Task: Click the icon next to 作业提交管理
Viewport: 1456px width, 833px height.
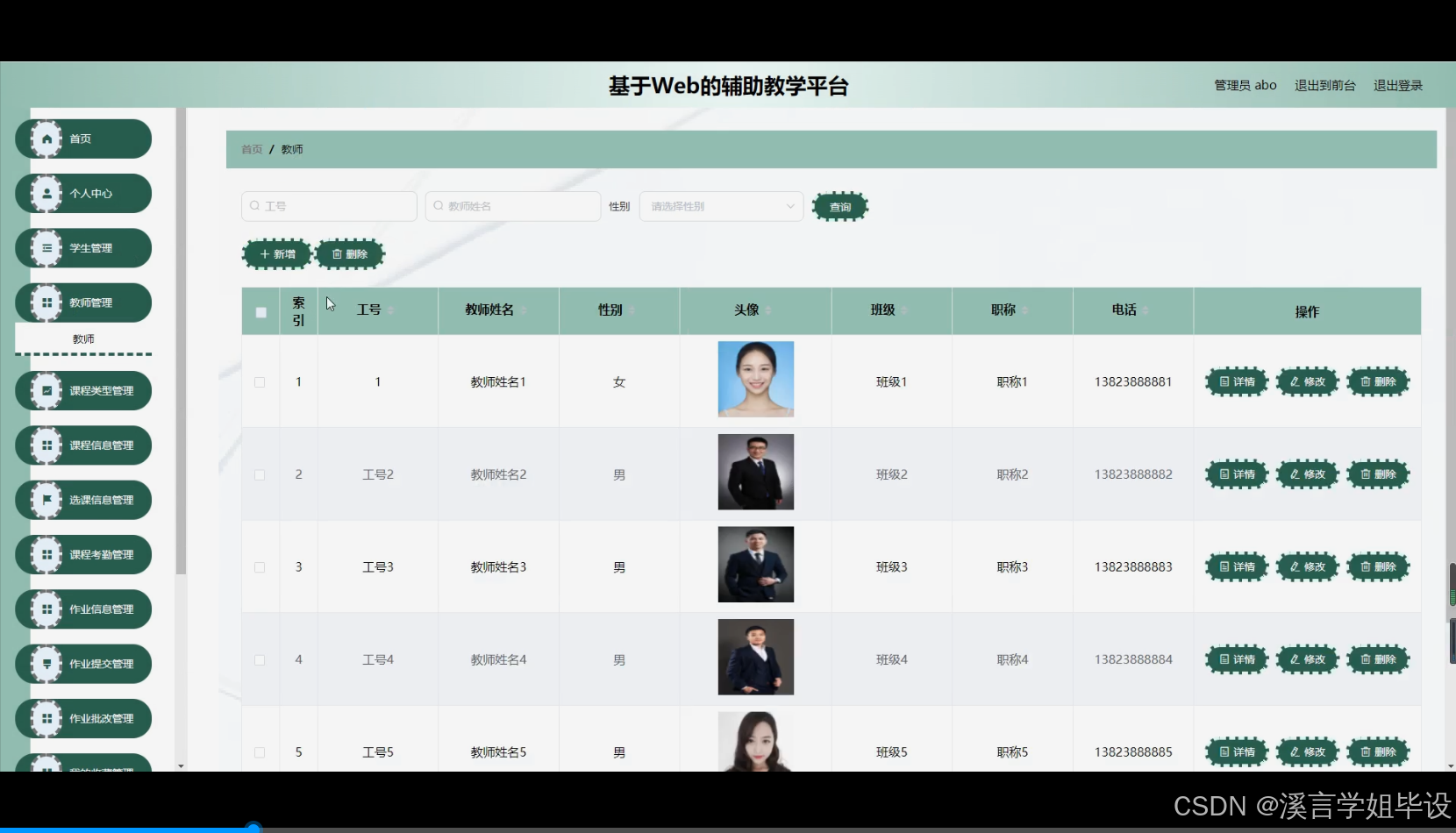Action: coord(46,664)
